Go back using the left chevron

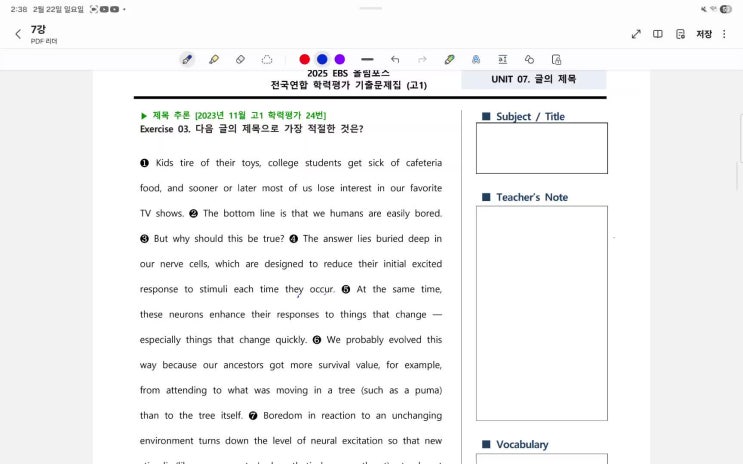point(18,34)
